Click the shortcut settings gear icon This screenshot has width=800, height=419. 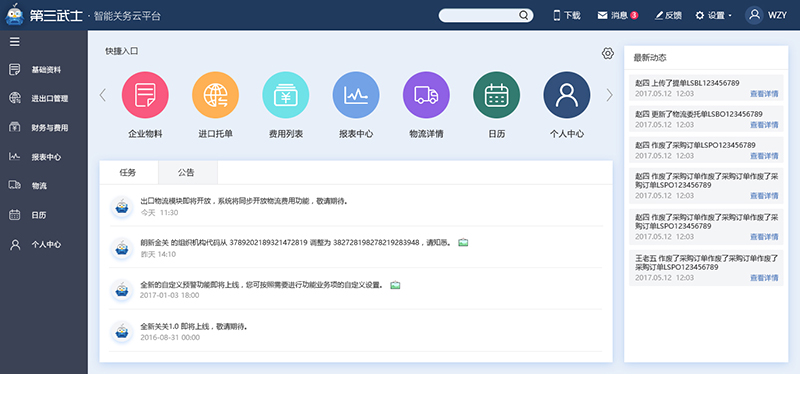[x=607, y=53]
